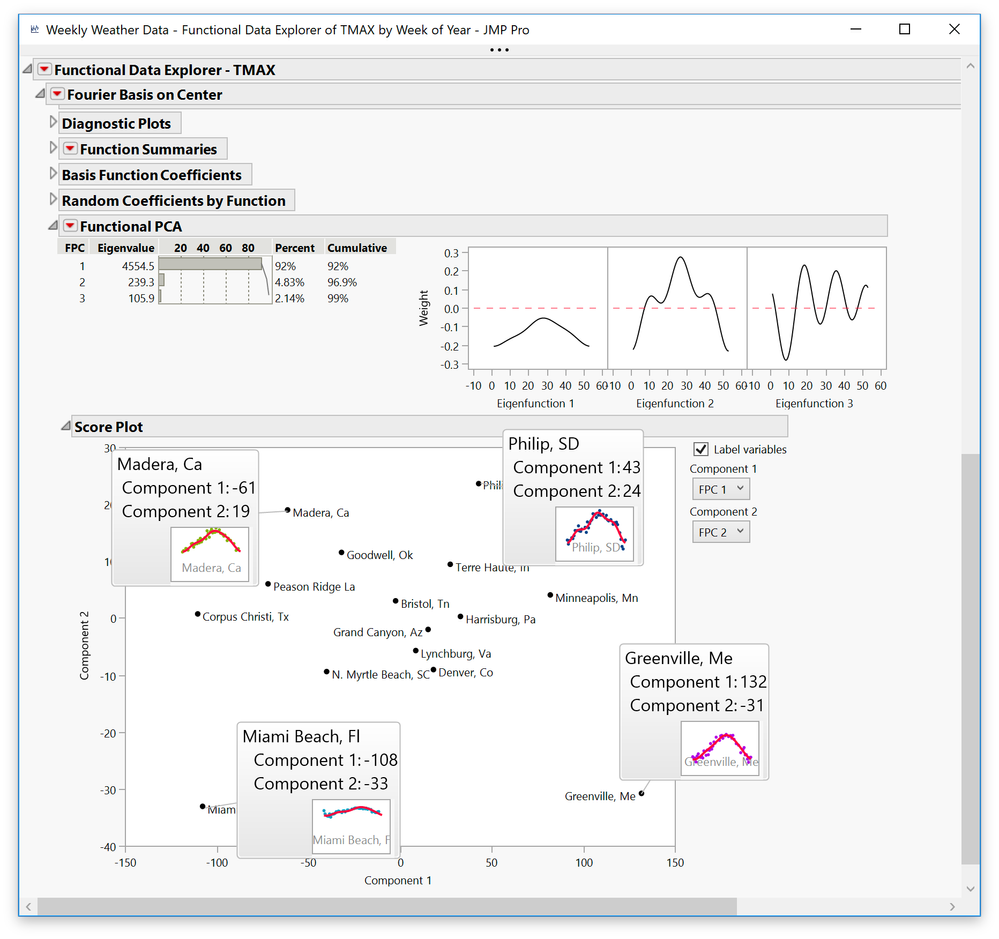999x939 pixels.
Task: Click the Madera, Ca thumbnail in hover label
Action: [210, 554]
